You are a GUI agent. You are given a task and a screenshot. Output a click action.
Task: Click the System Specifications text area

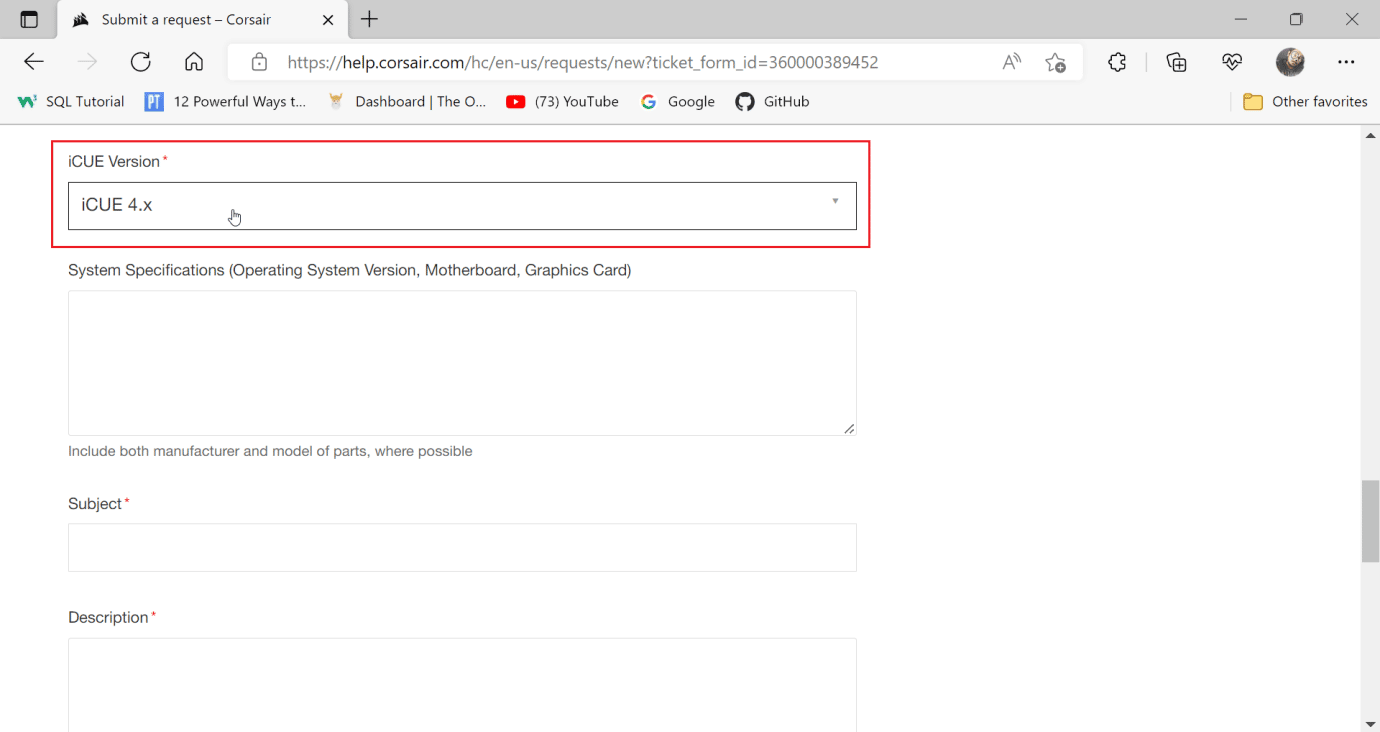(x=462, y=363)
